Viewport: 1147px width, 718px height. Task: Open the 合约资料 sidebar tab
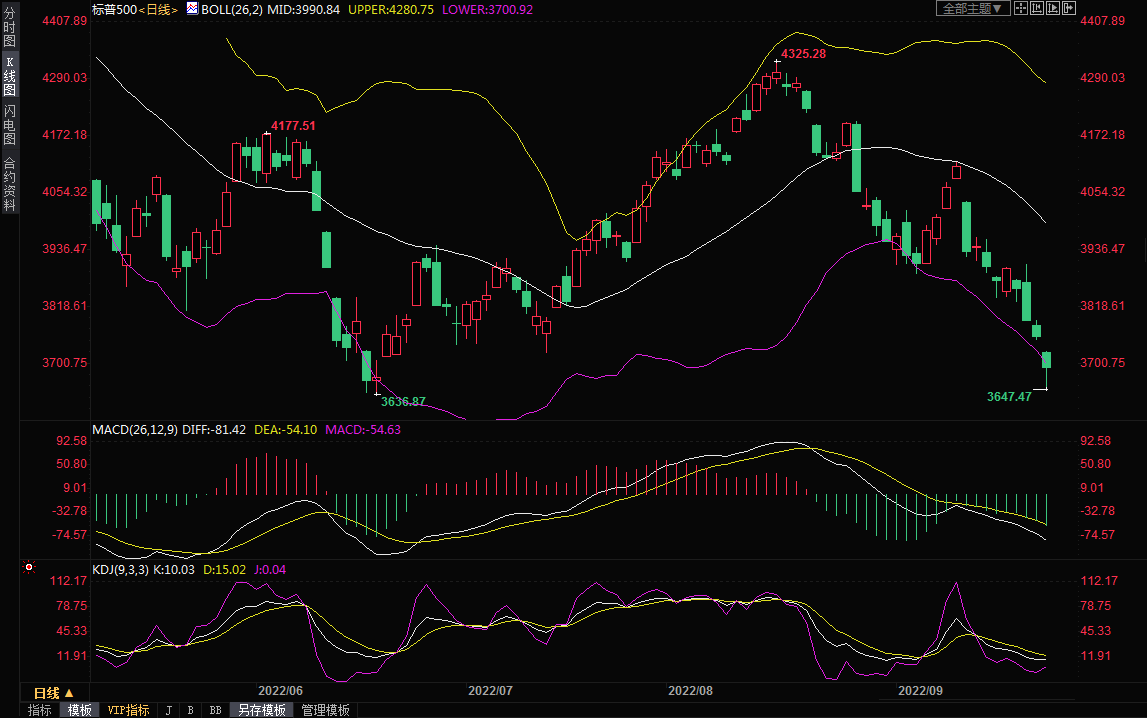(x=9, y=184)
